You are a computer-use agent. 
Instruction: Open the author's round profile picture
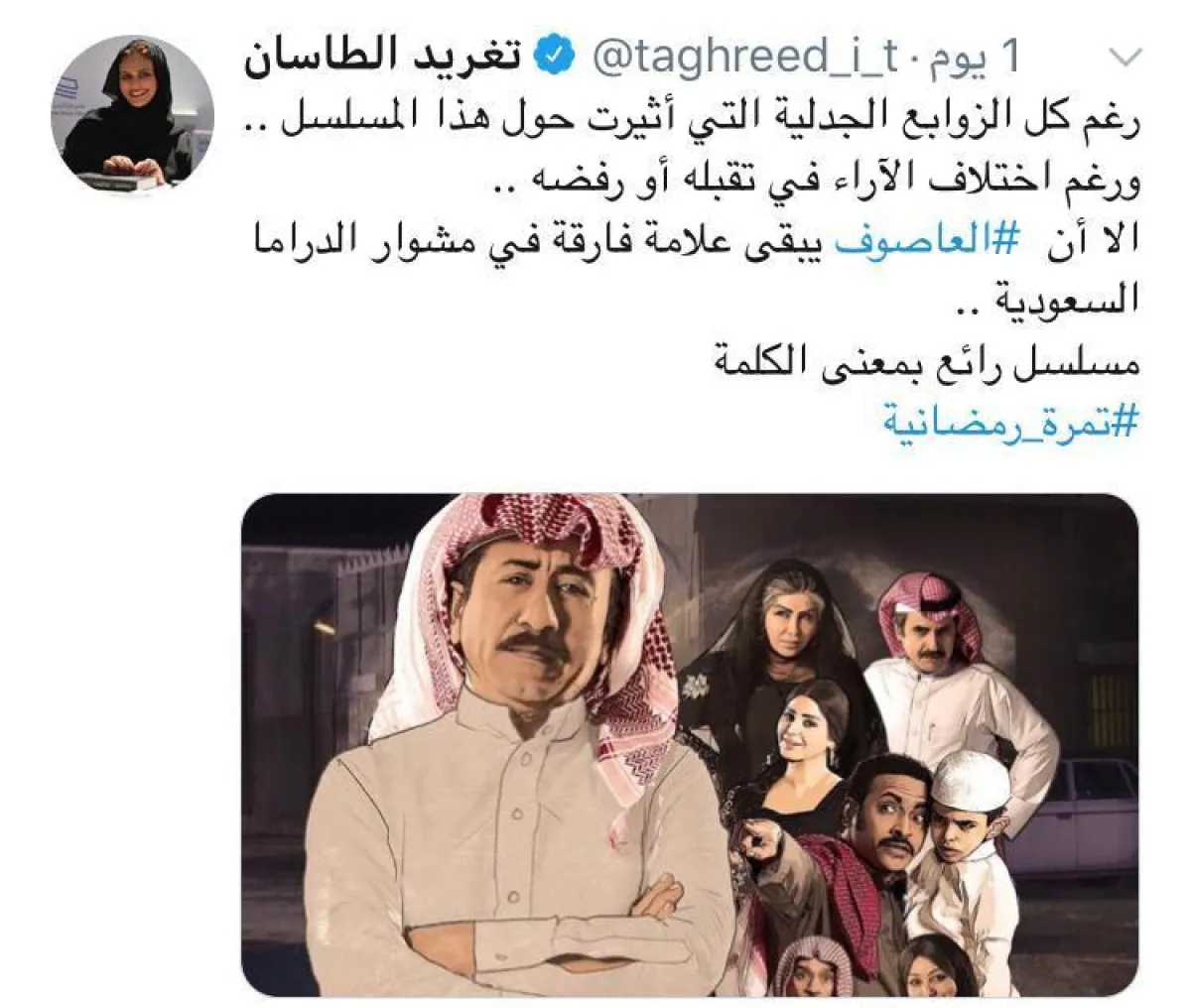click(x=132, y=111)
